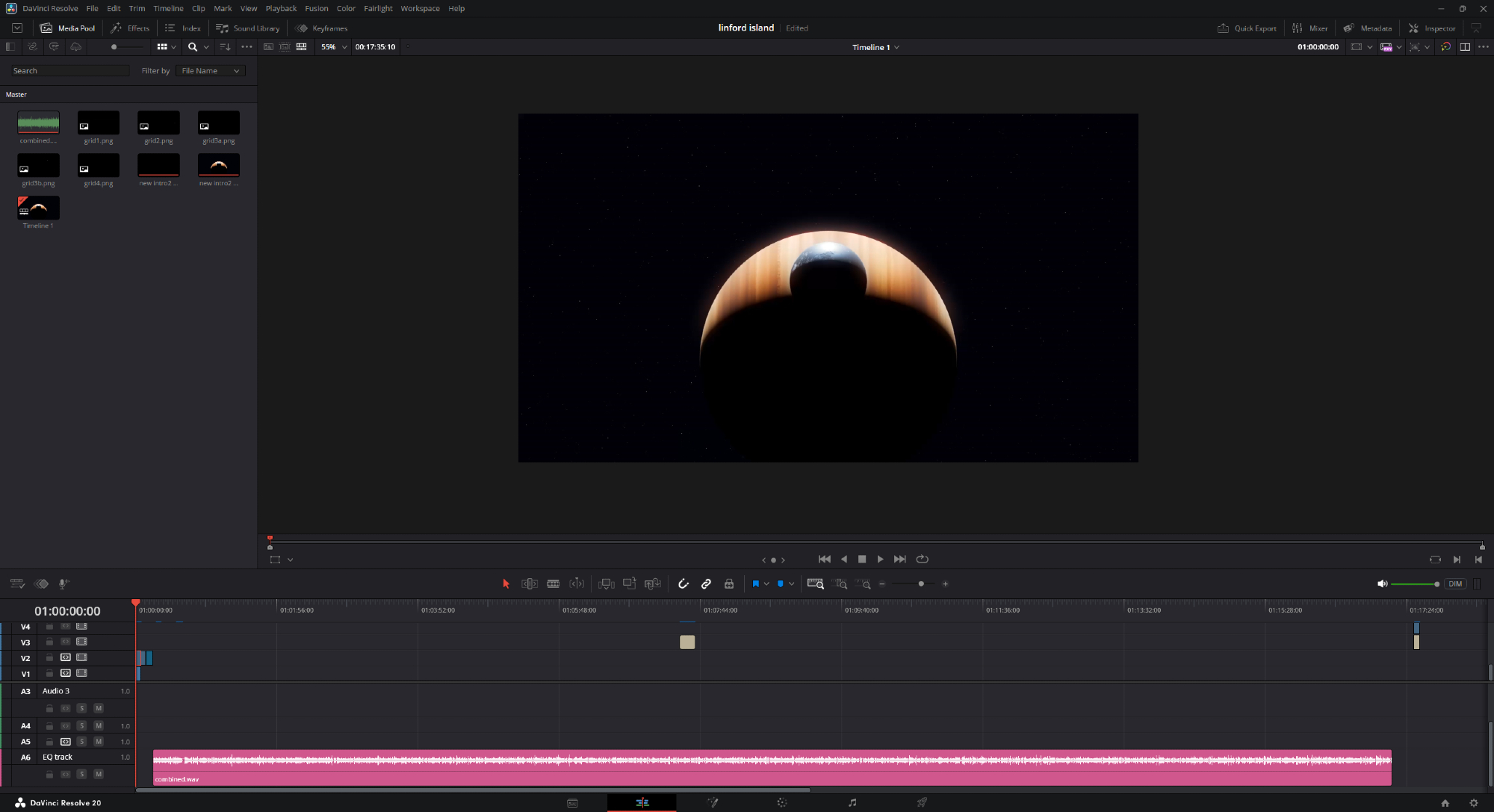Solo the Audio 3 track
This screenshot has height=812, width=1494.
pyautogui.click(x=81, y=708)
